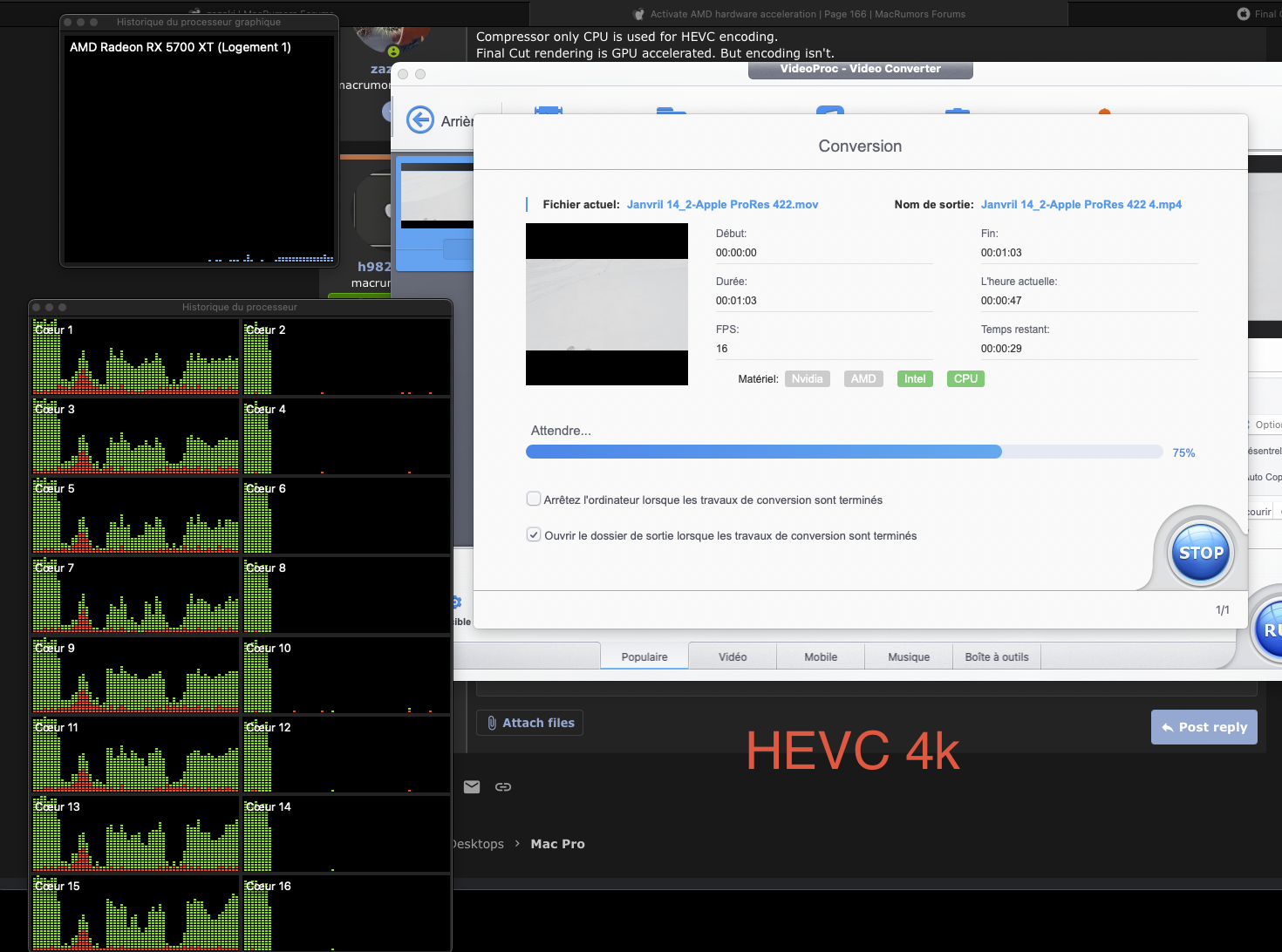Image resolution: width=1282 pixels, height=952 pixels.
Task: Click the 1/1 job counter
Action: pos(1223,610)
